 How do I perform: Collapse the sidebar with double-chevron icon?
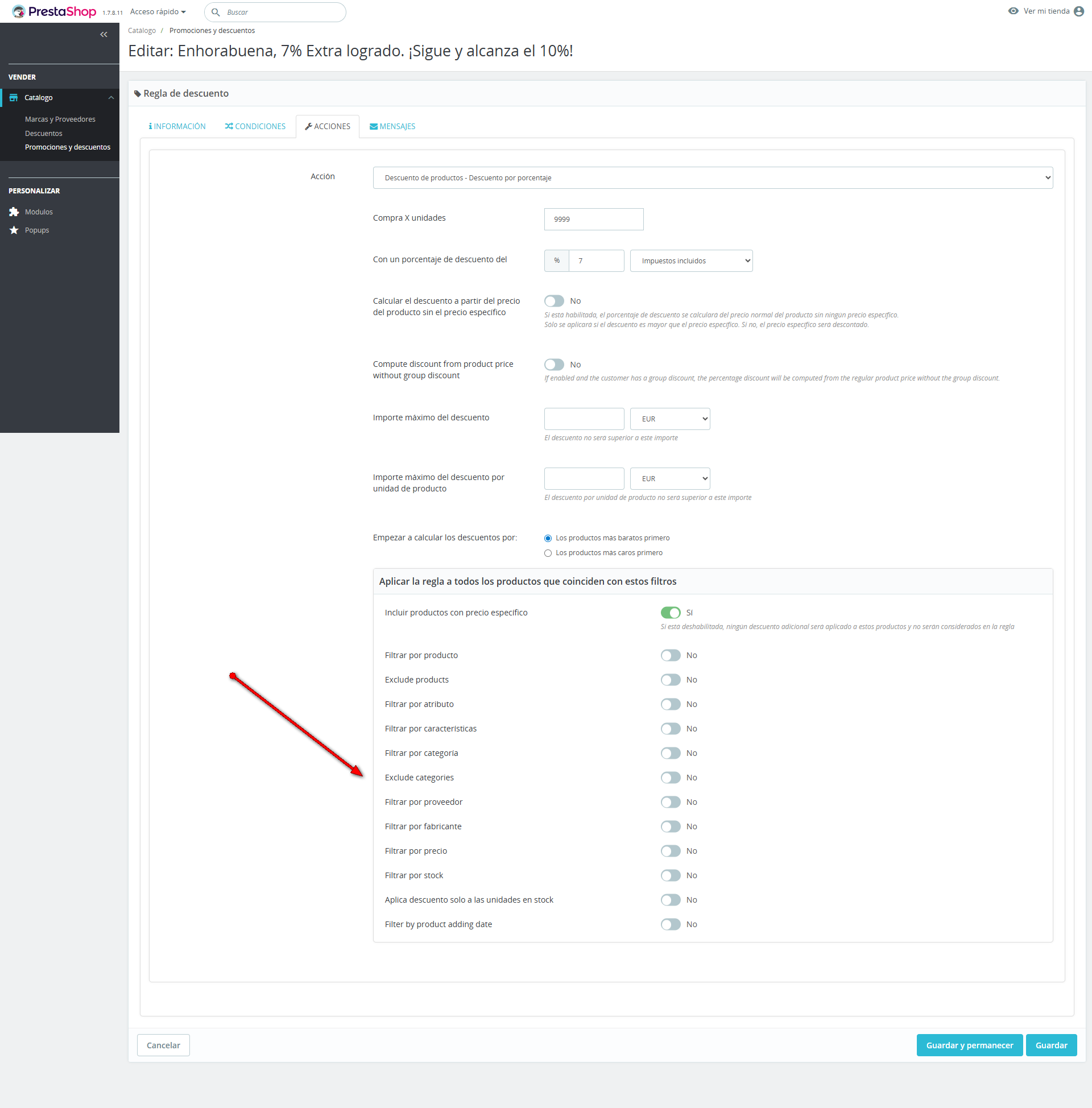point(104,34)
